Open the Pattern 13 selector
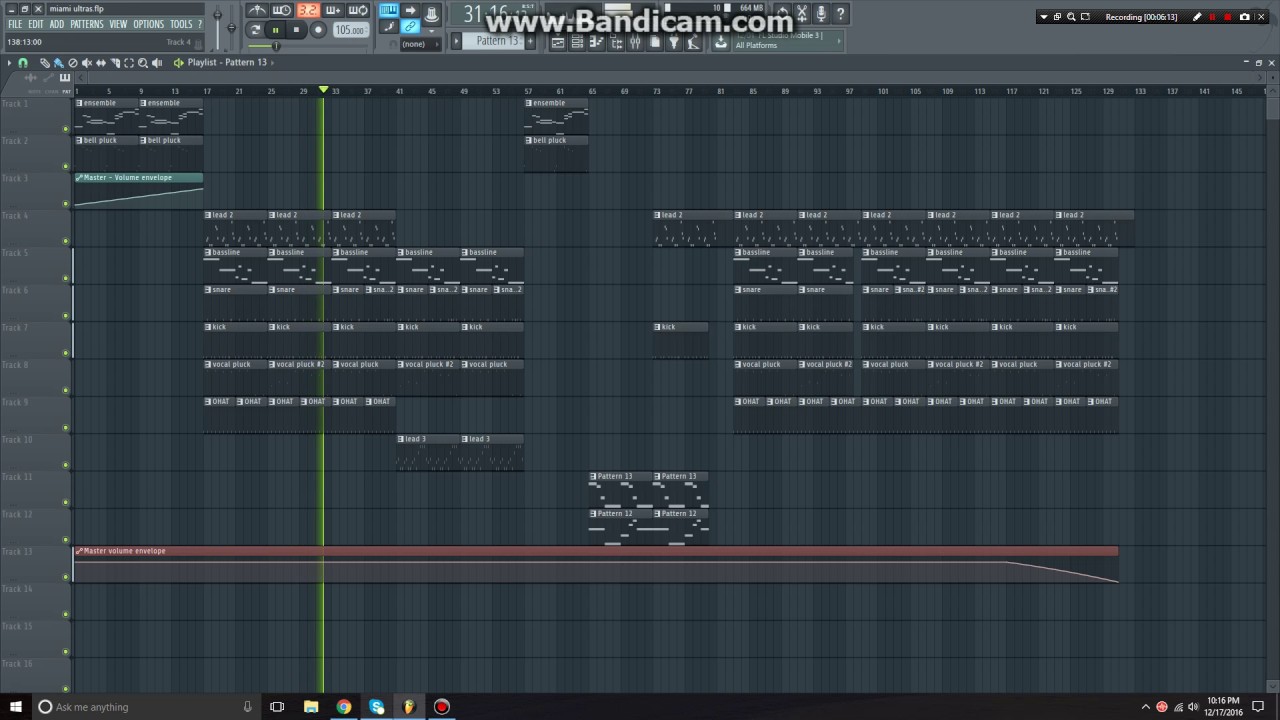1280x720 pixels. 493,41
